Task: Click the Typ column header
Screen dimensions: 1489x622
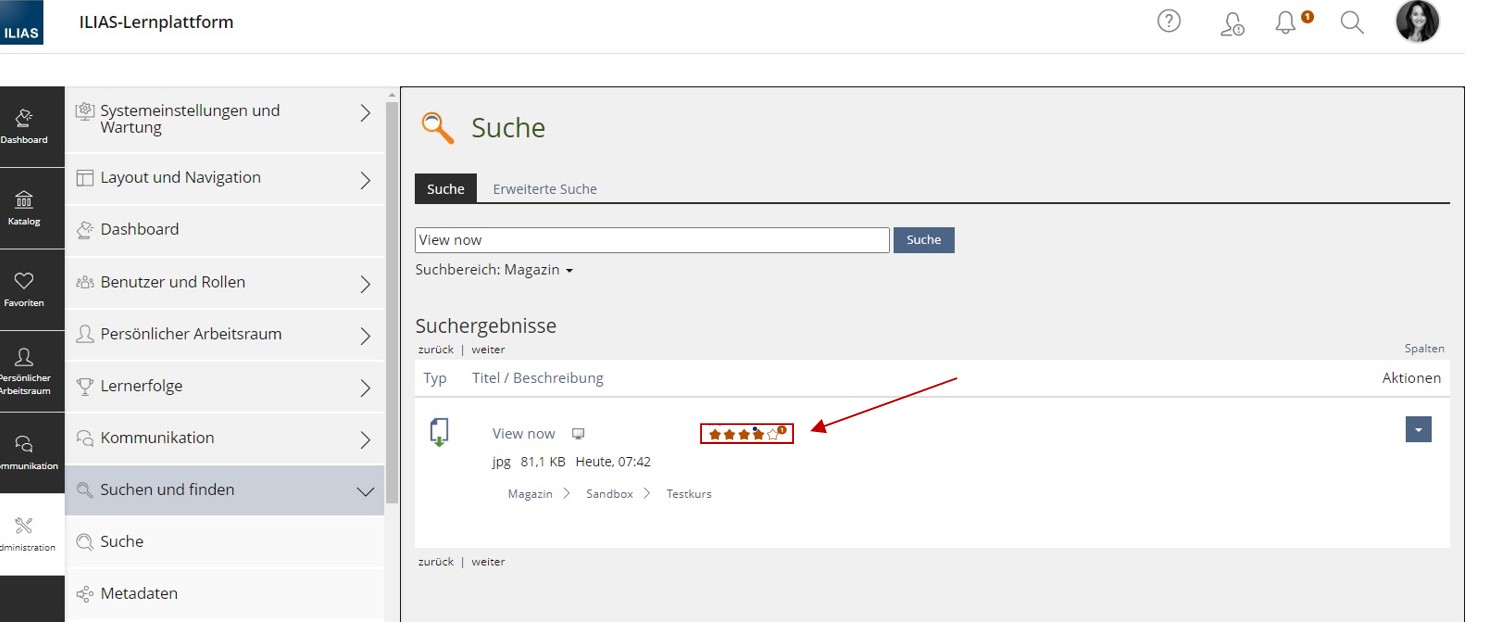Action: click(435, 378)
